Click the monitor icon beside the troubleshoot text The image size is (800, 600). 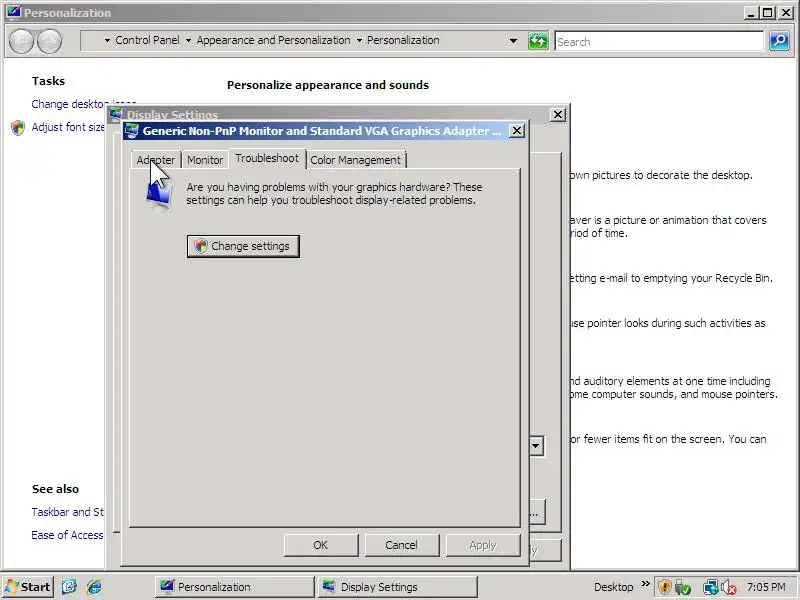coord(159,196)
